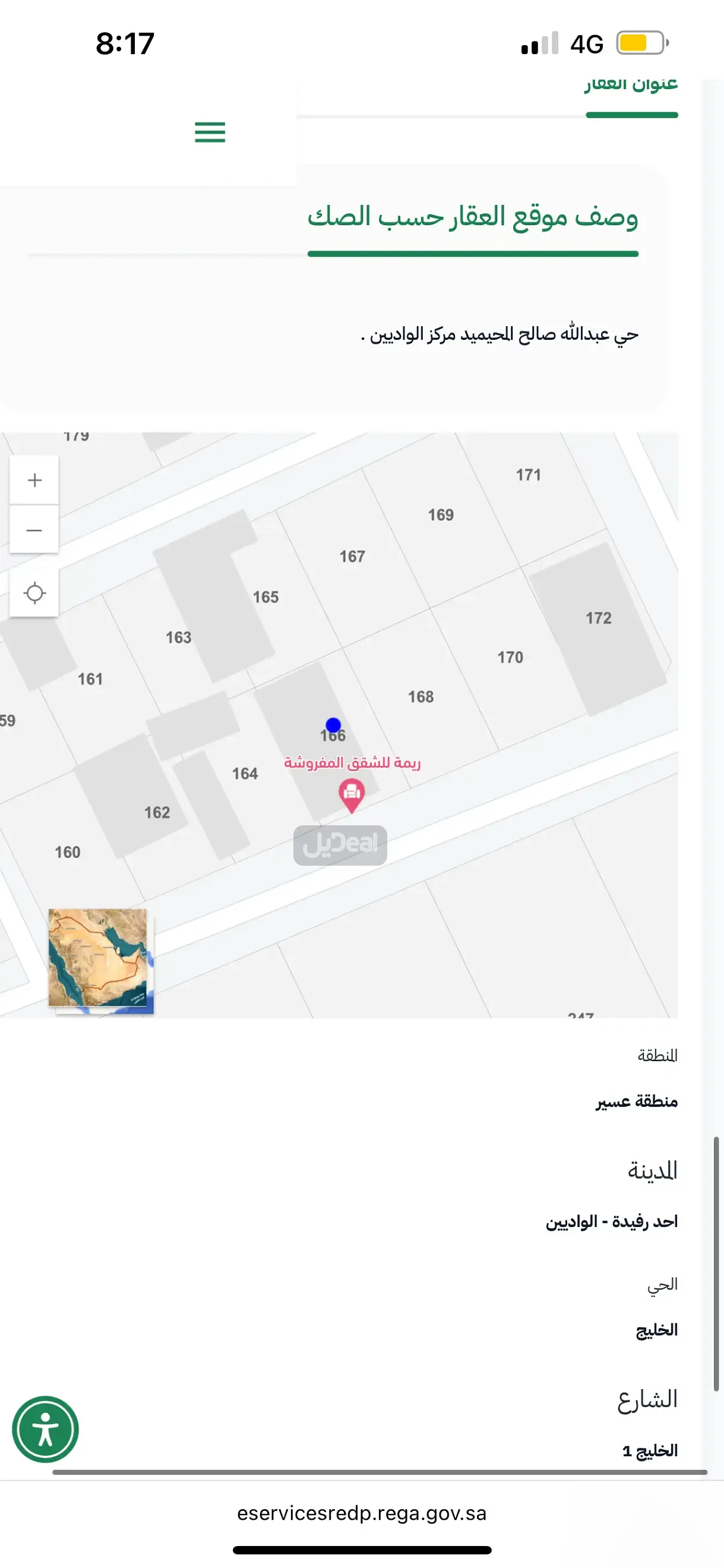Tap the Deal watermark logo on map
Image resolution: width=724 pixels, height=1568 pixels.
click(340, 845)
